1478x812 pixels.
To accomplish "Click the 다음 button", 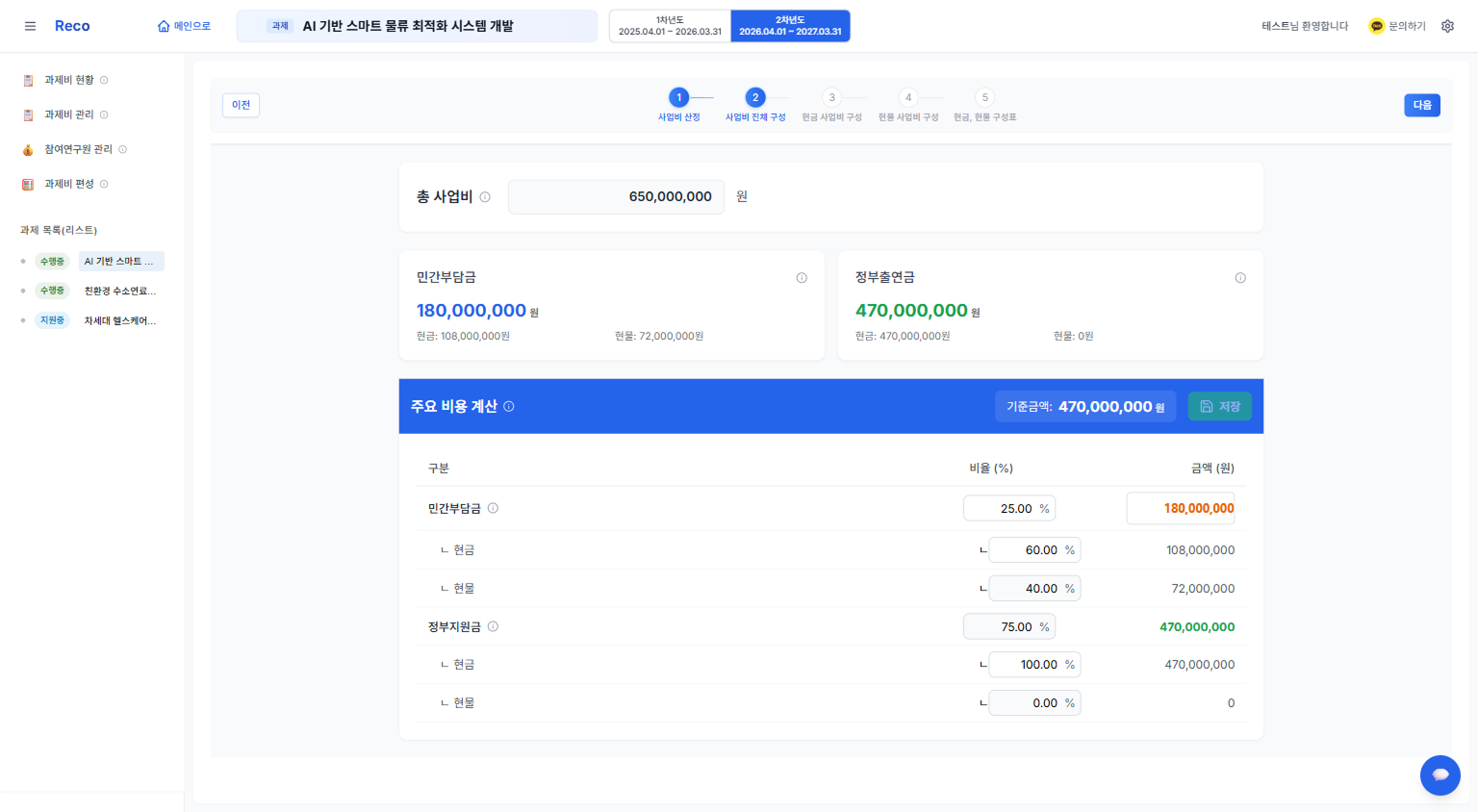I will click(1422, 105).
